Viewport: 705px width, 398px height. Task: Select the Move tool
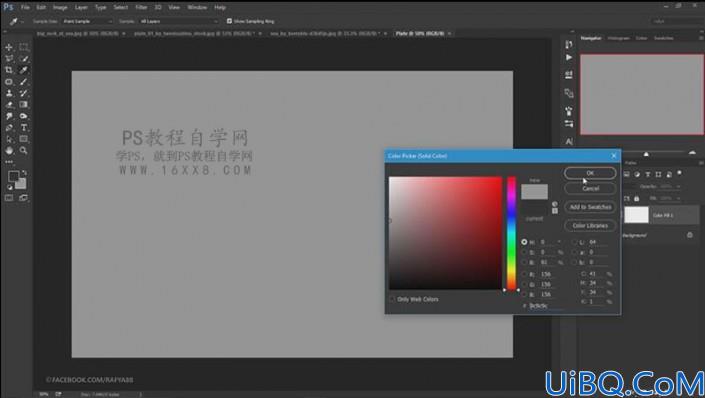pyautogui.click(x=9, y=47)
